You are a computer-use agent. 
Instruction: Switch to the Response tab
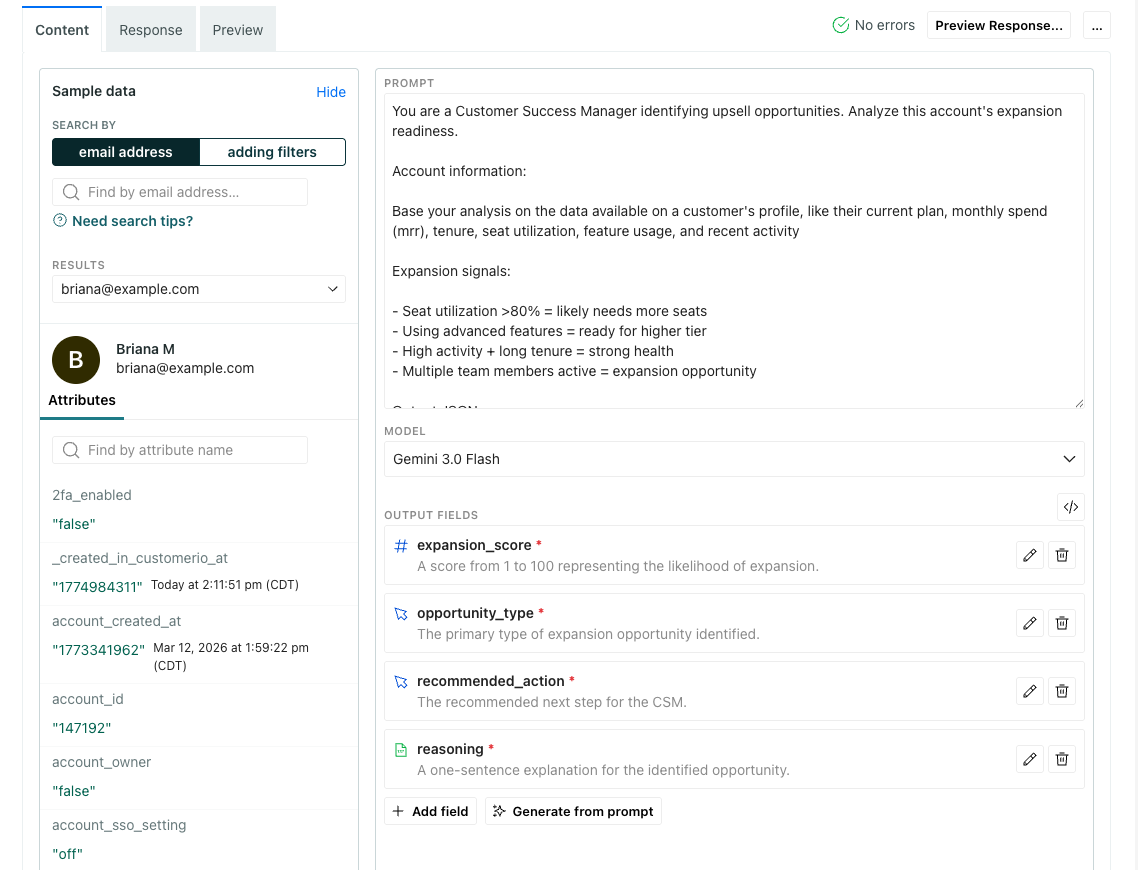pyautogui.click(x=150, y=29)
